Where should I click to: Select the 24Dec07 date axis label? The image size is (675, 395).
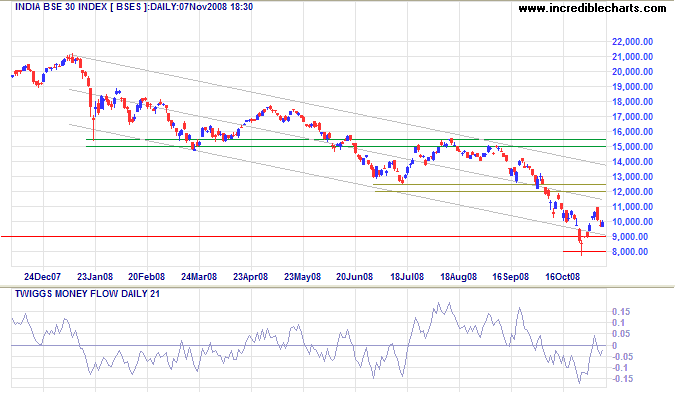(43, 277)
